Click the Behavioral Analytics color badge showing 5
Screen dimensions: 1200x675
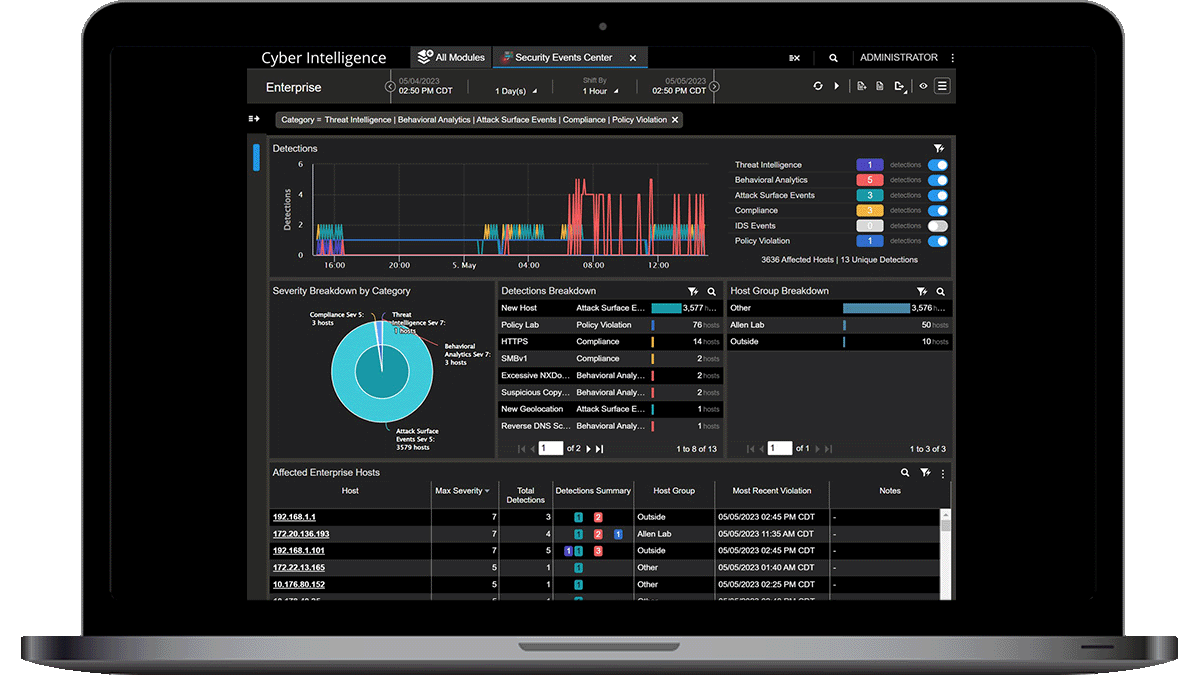[869, 180]
